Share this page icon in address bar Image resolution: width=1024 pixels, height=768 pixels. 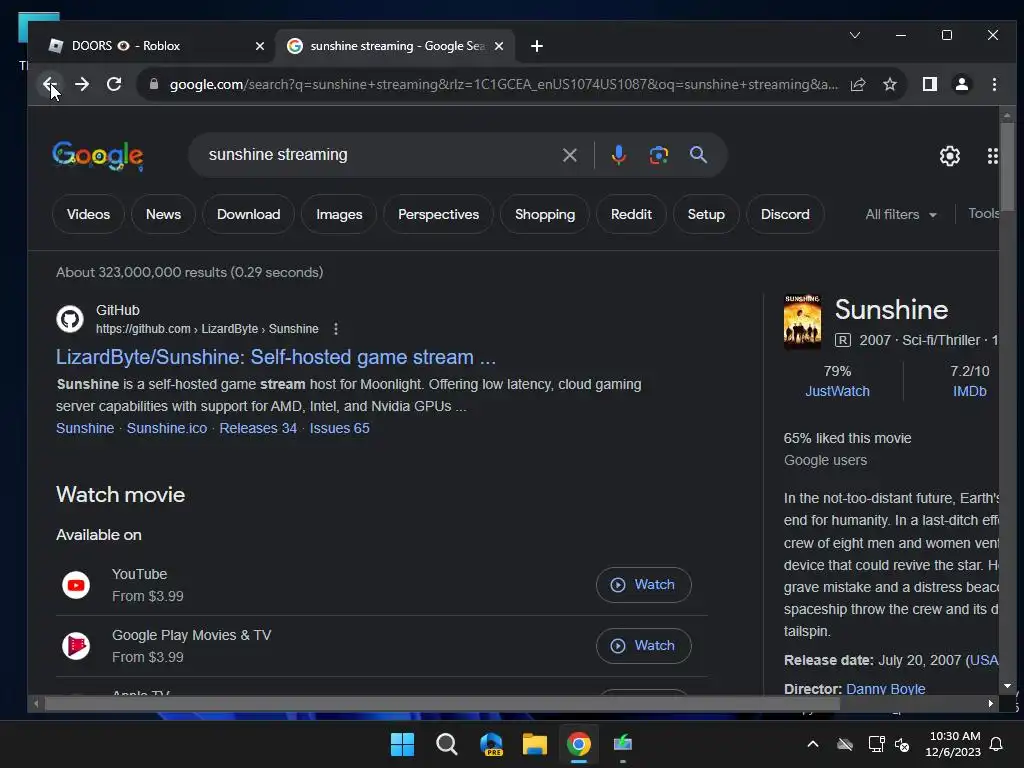(x=858, y=84)
